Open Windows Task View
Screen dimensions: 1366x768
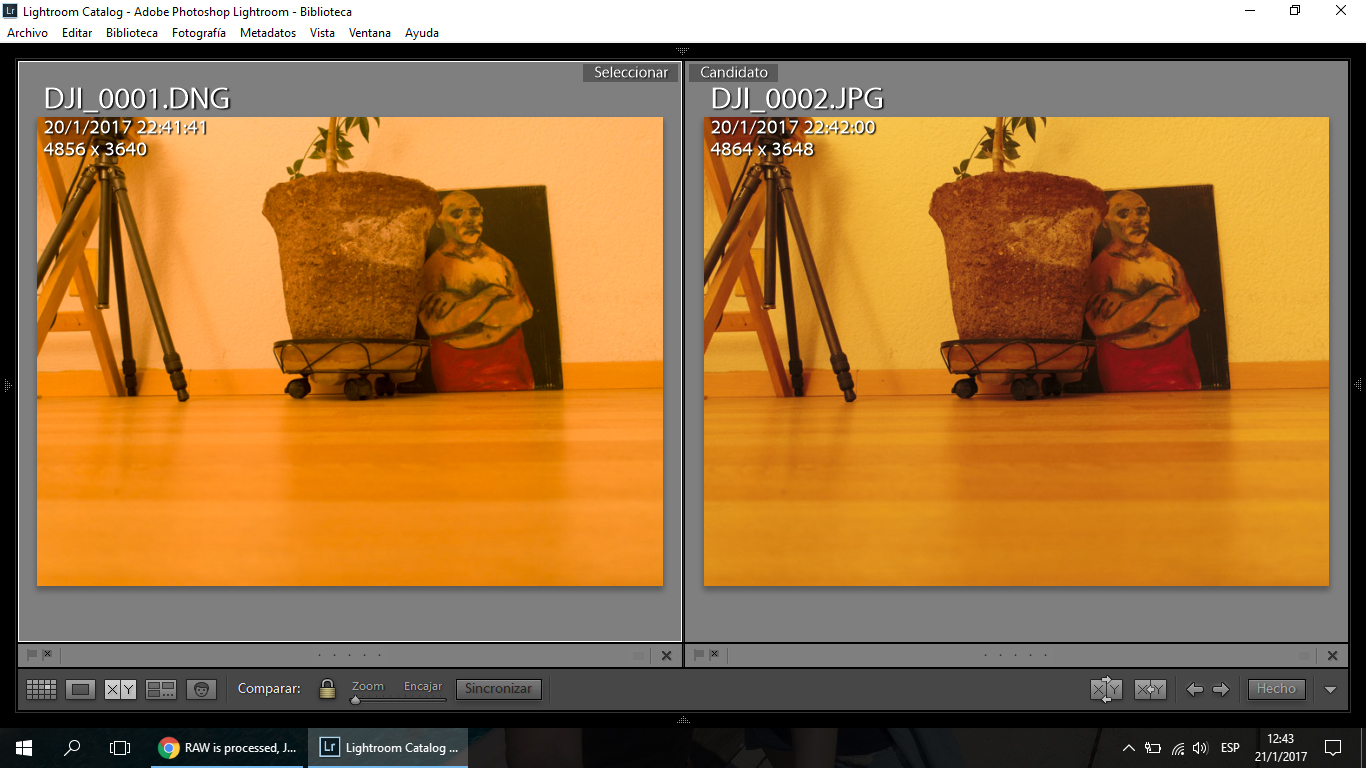click(120, 747)
